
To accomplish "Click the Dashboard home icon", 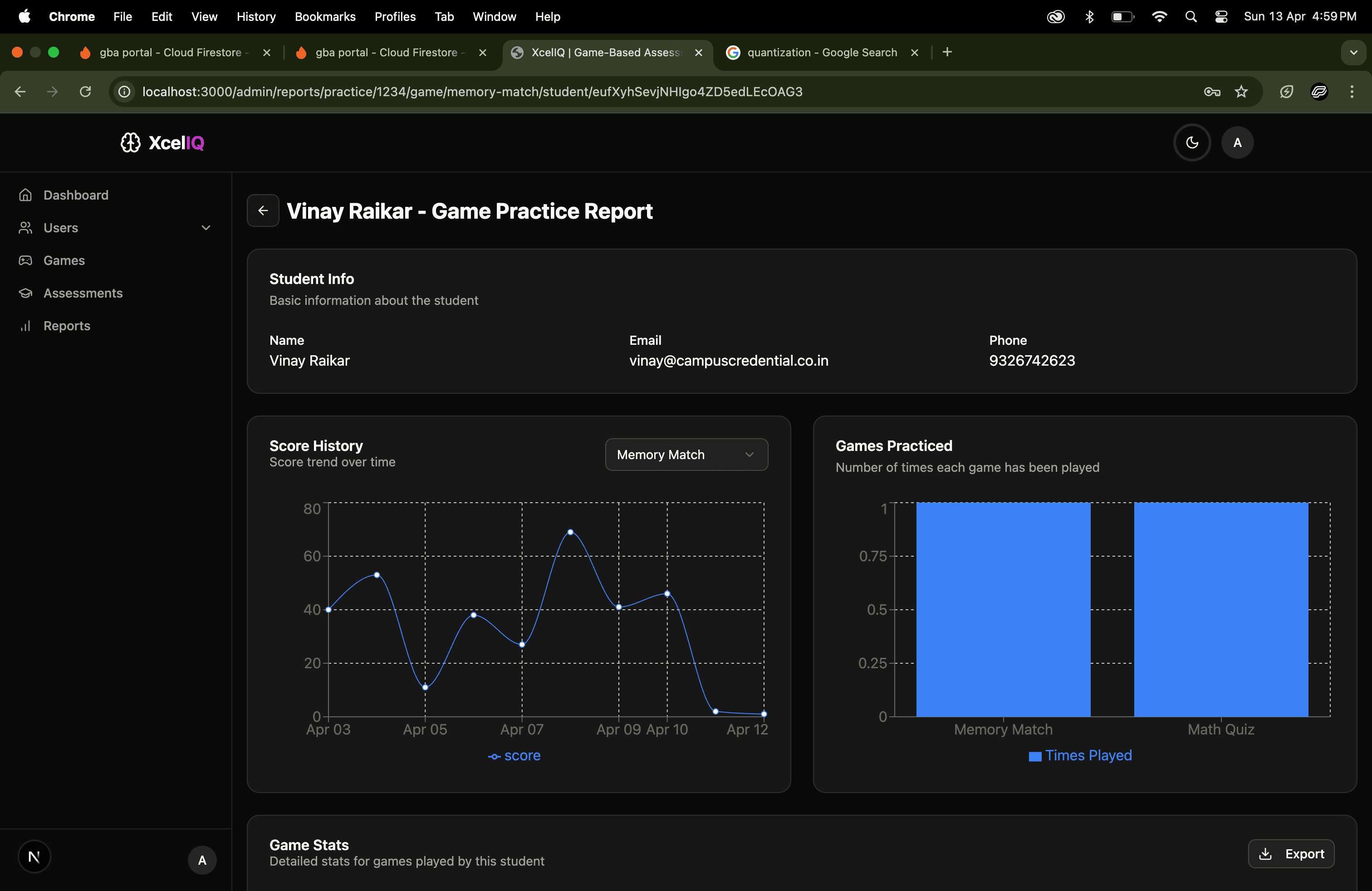I will [25, 195].
